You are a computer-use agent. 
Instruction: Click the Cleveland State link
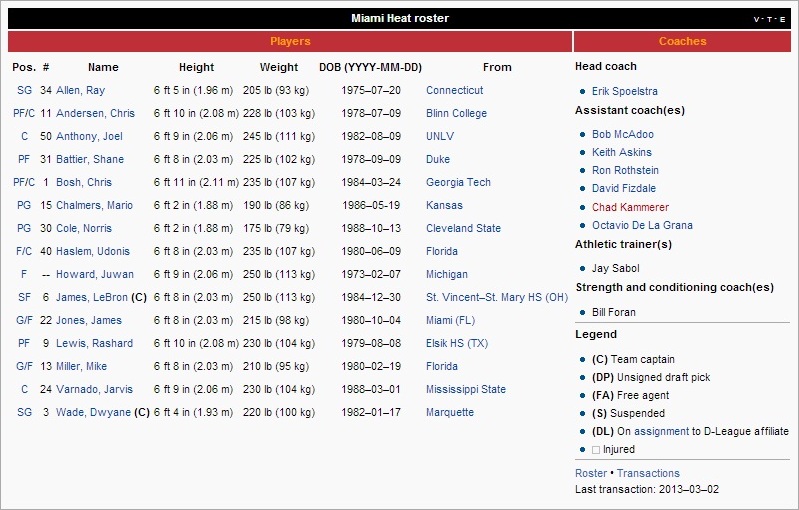[463, 228]
